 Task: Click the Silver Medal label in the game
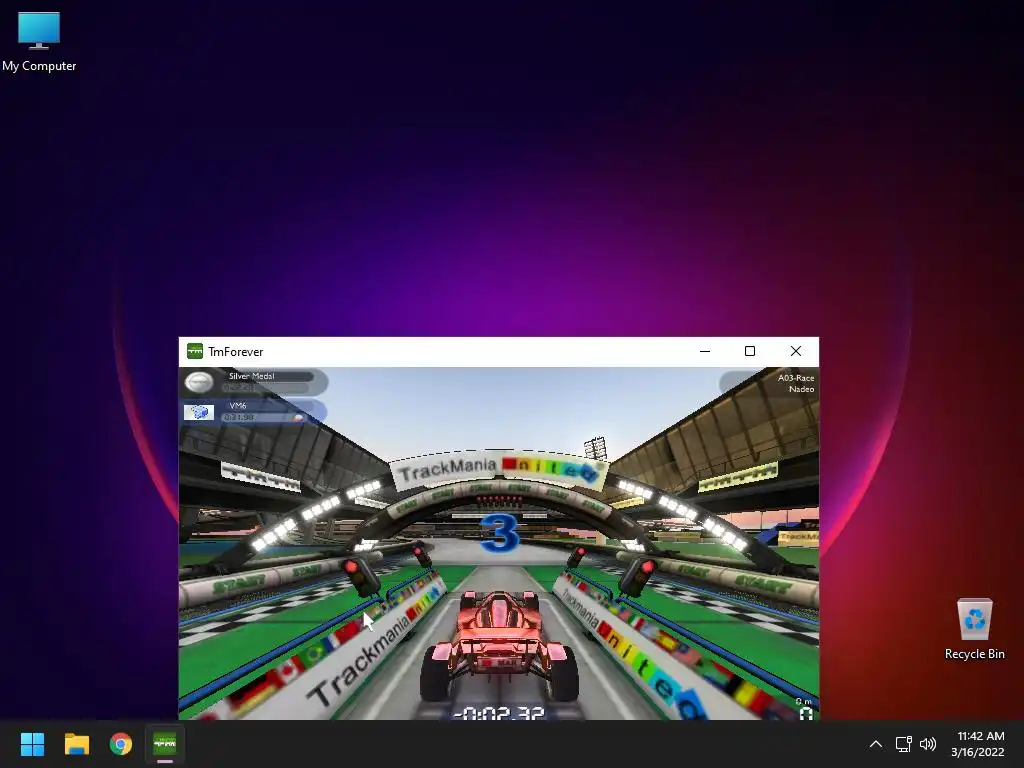coord(251,376)
